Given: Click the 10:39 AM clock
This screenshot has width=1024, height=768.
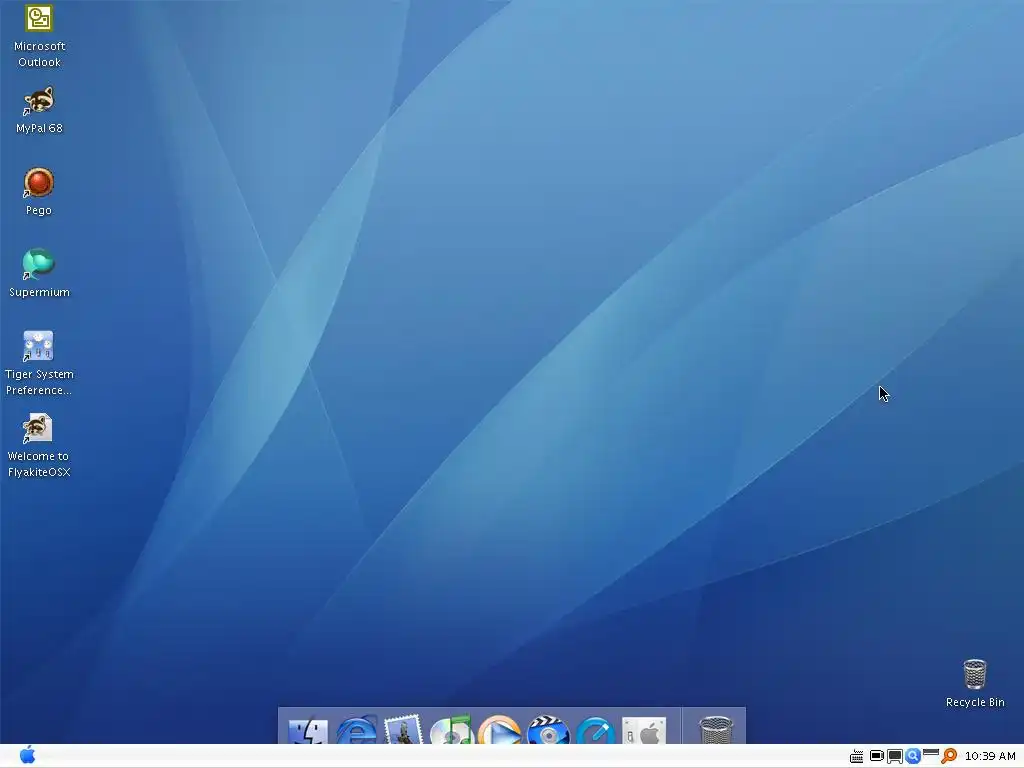Looking at the screenshot, I should [x=990, y=756].
